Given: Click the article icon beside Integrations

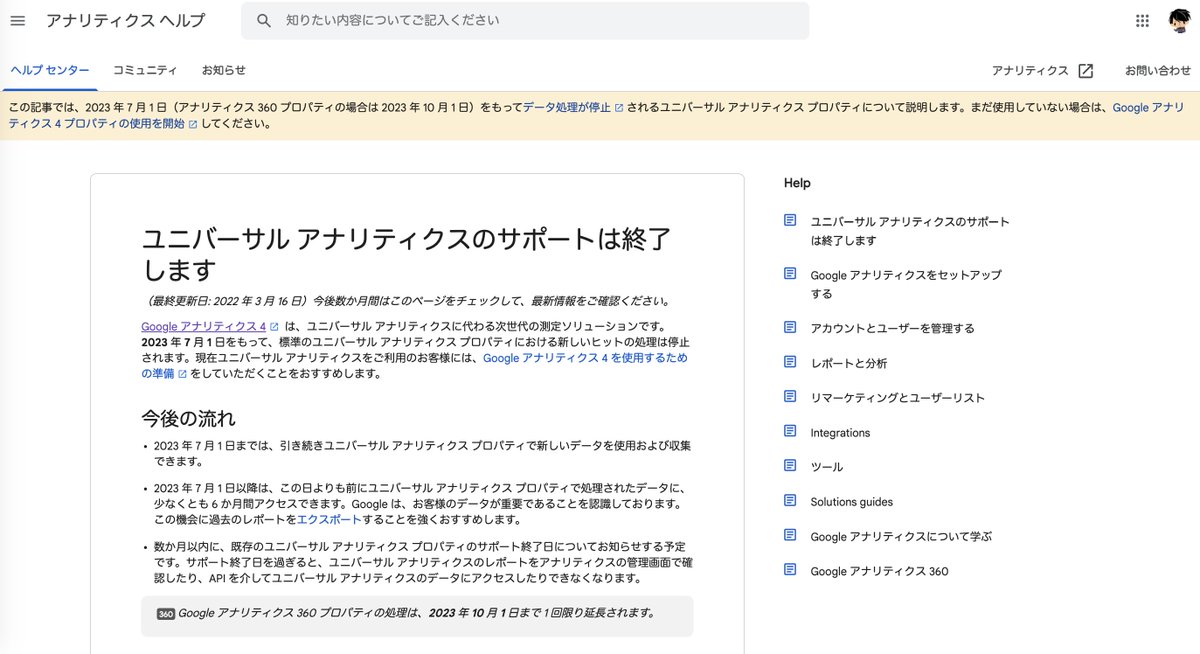Looking at the screenshot, I should coord(790,432).
